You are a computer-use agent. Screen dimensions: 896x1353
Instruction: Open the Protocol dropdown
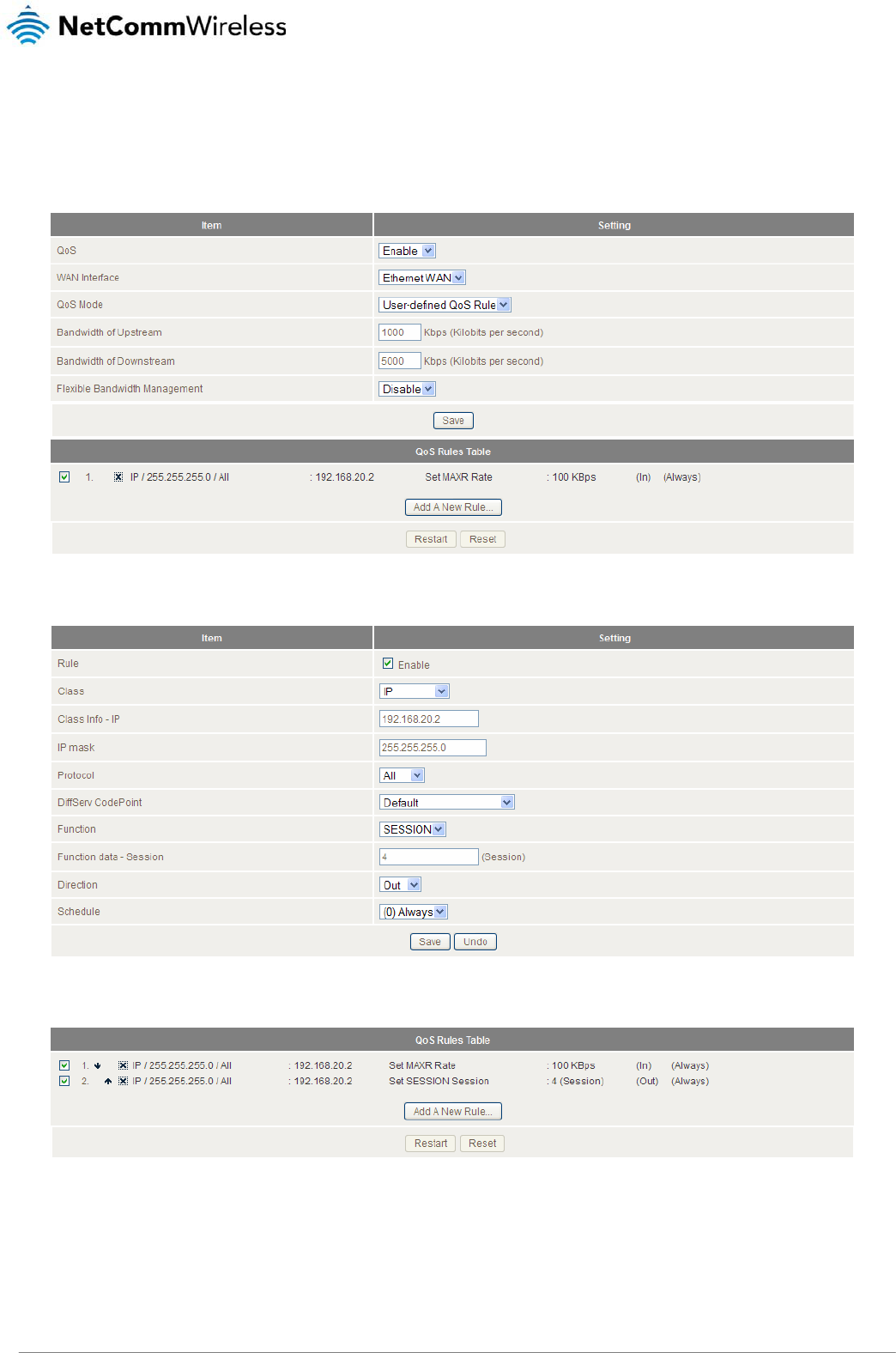403,775
